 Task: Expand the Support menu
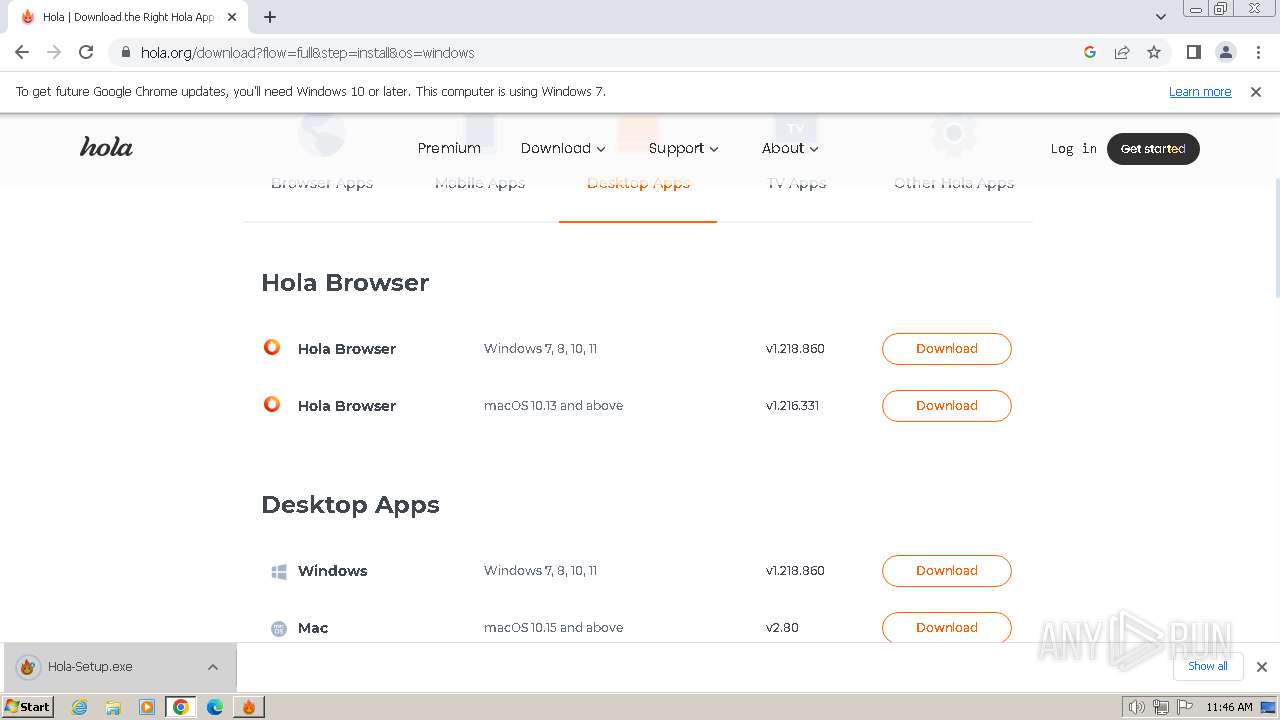click(684, 148)
